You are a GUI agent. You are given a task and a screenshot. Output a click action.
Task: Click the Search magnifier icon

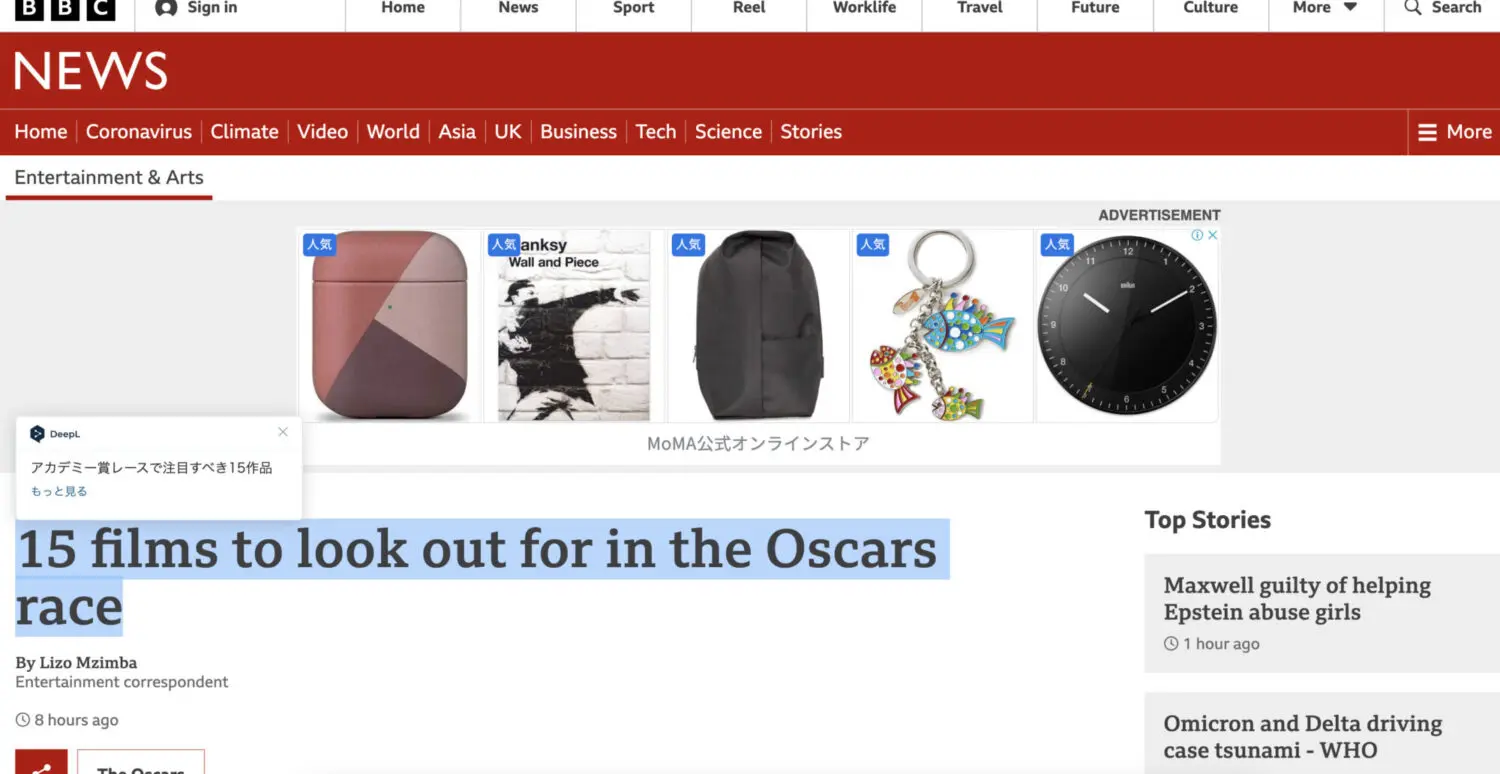point(1412,8)
